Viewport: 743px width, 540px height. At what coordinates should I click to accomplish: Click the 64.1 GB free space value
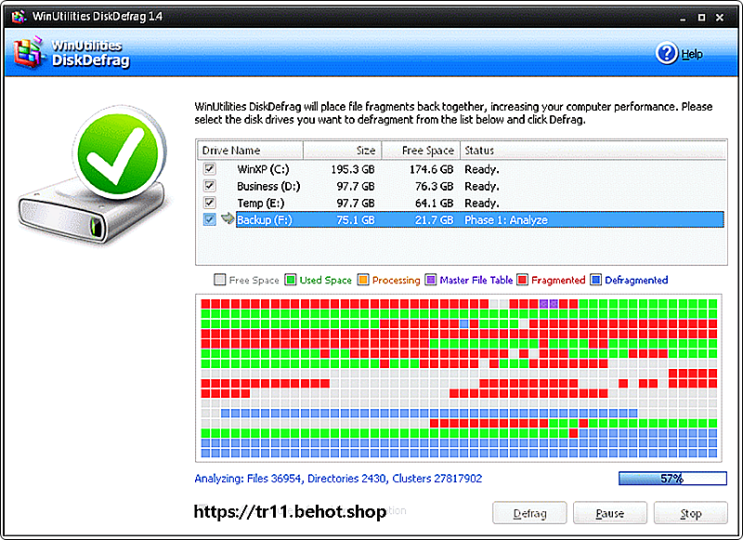pos(434,203)
